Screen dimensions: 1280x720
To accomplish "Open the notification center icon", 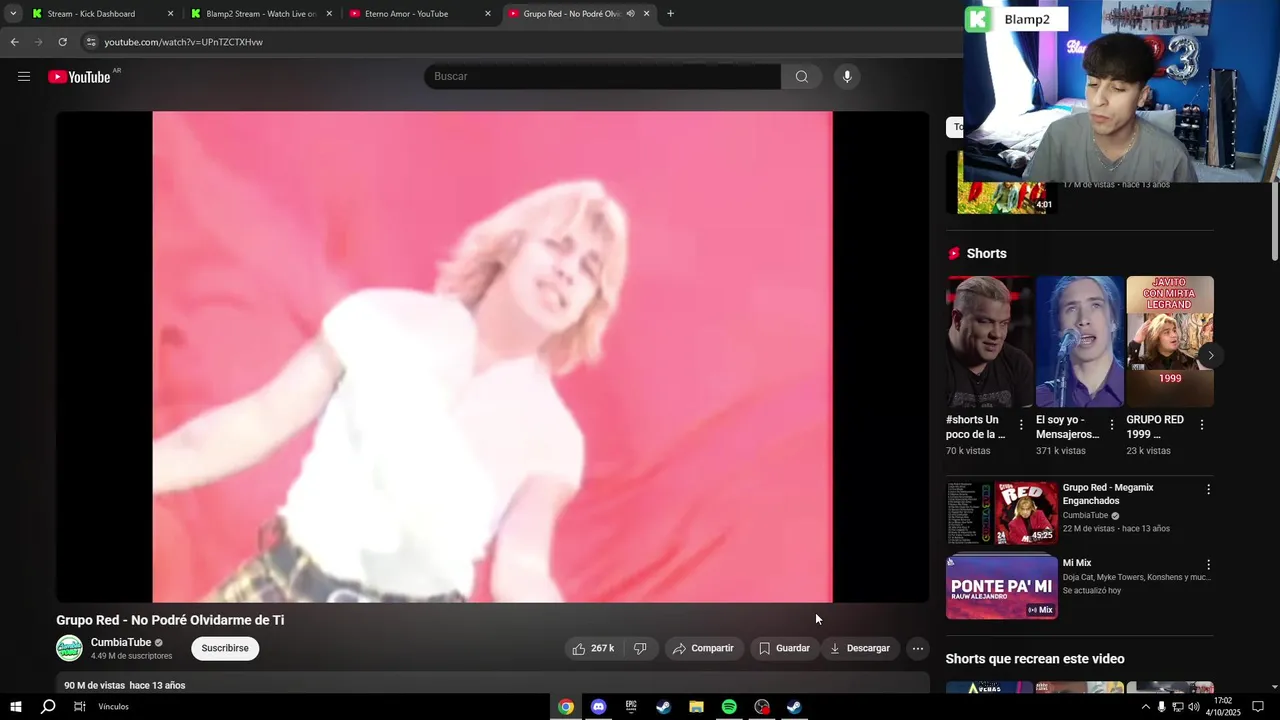I will pyautogui.click(x=1258, y=707).
